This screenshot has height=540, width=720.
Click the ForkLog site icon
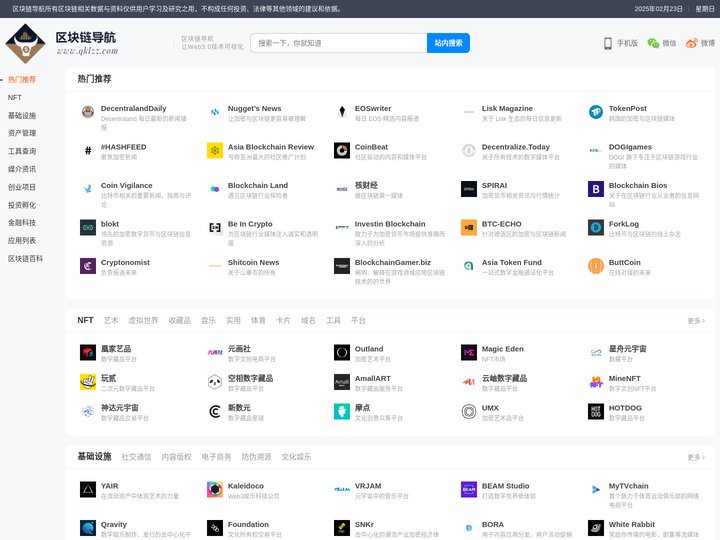[596, 227]
